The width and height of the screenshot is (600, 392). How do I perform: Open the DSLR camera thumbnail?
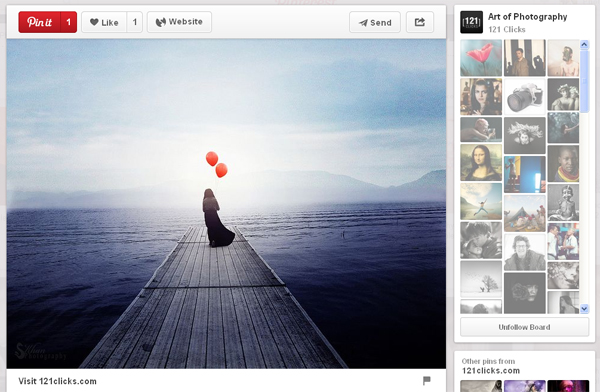pos(525,96)
